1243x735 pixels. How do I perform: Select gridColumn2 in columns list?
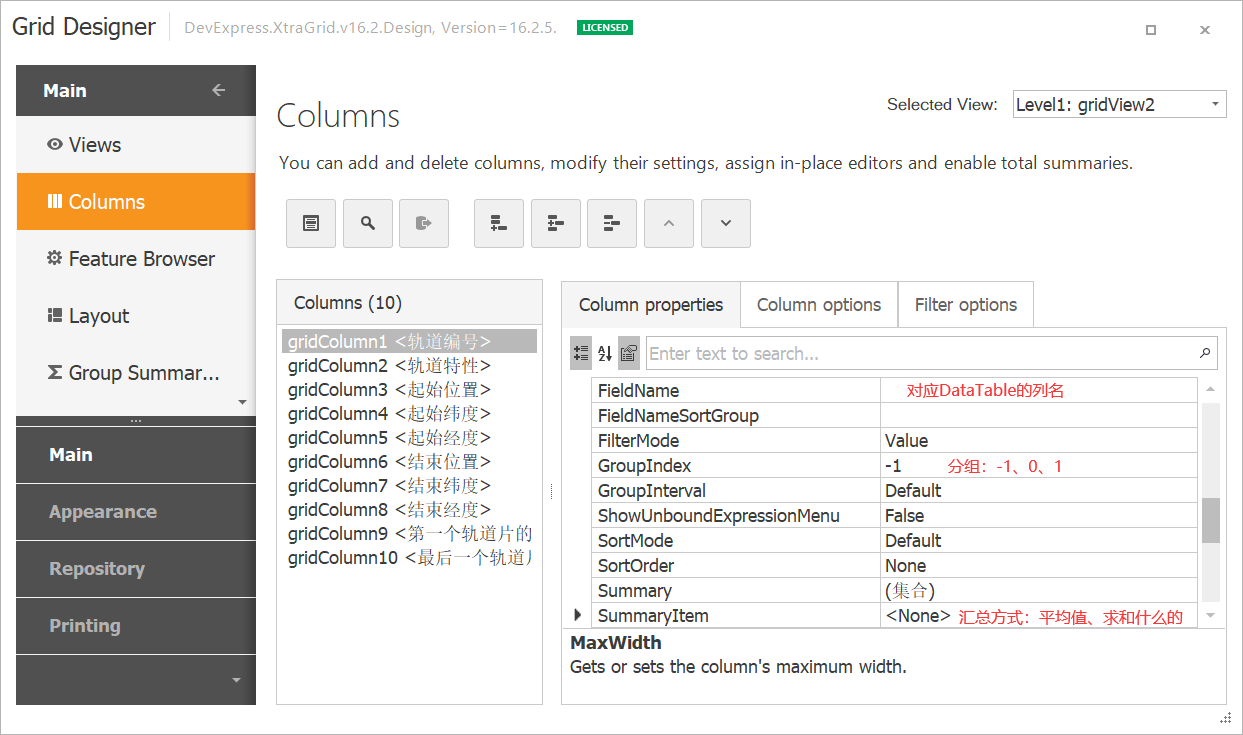click(409, 365)
